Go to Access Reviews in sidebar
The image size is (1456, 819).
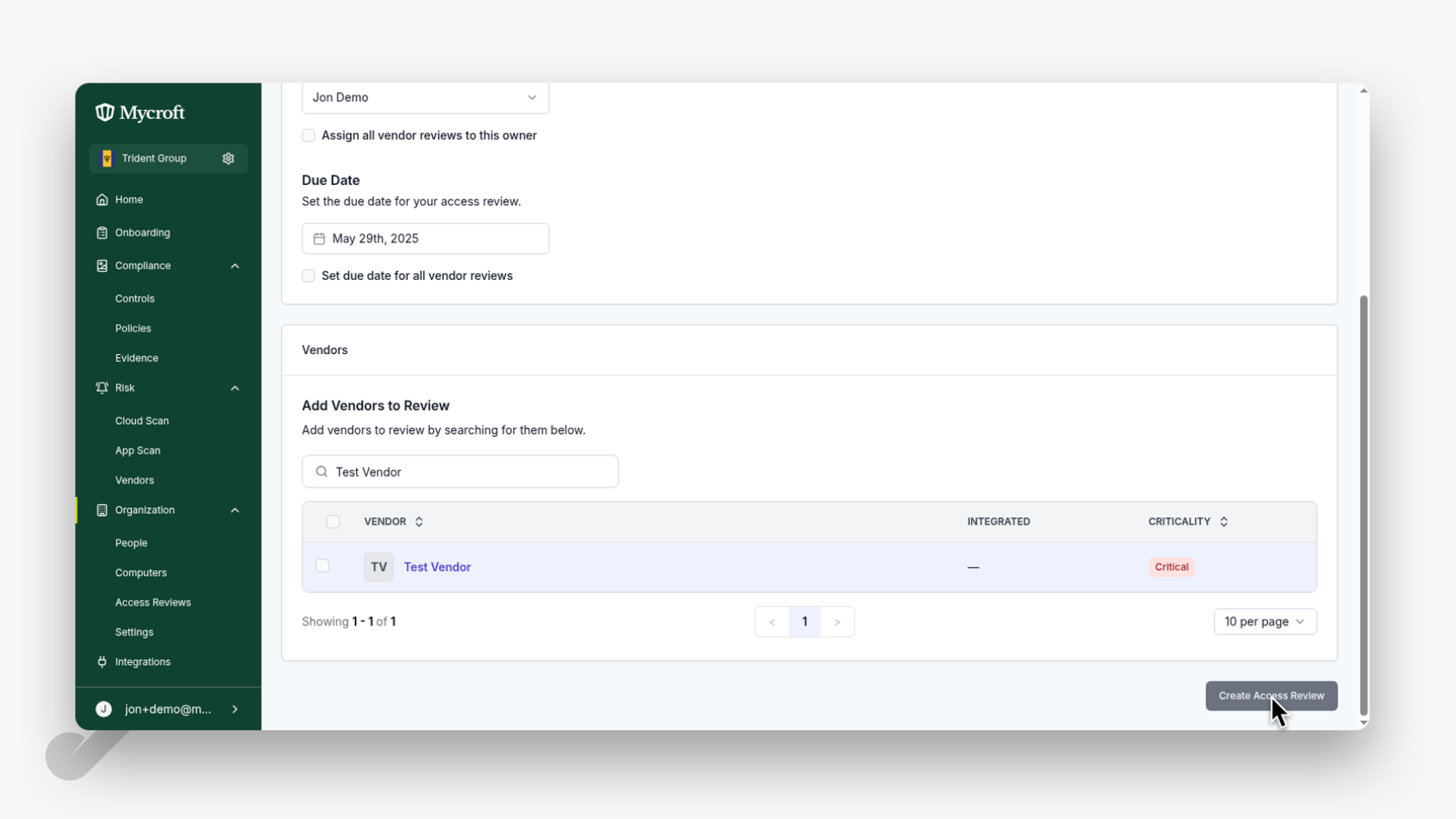(x=153, y=603)
